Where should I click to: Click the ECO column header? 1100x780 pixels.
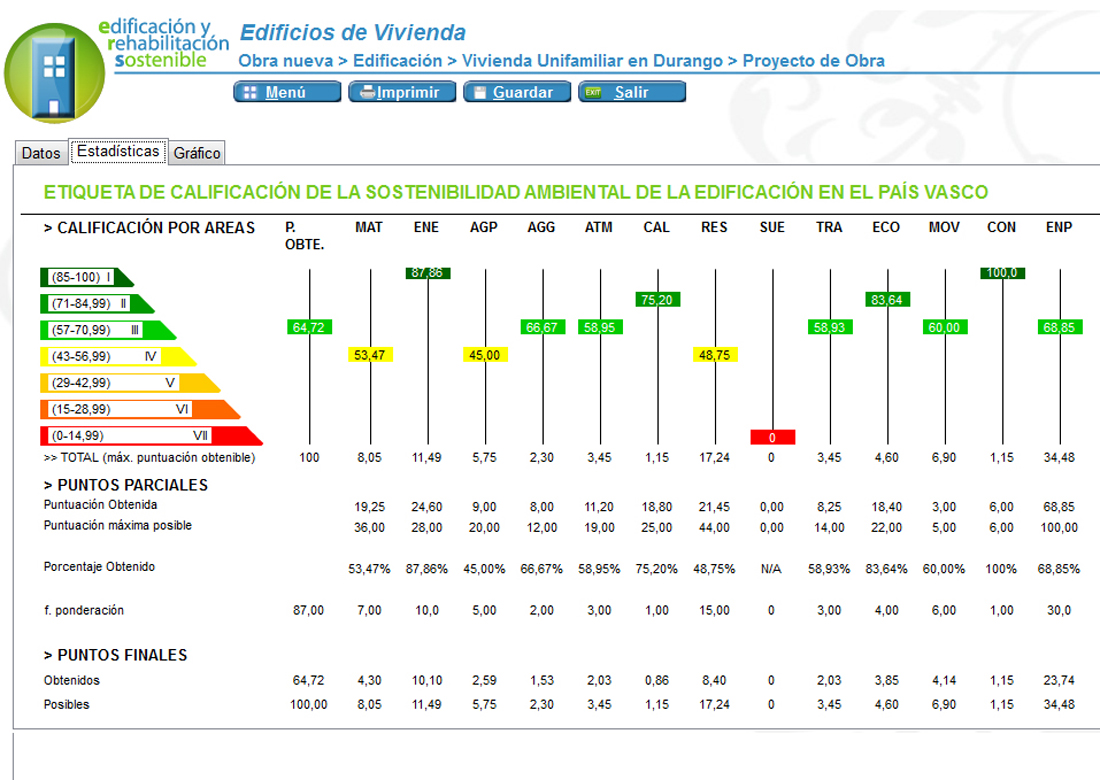pyautogui.click(x=886, y=227)
